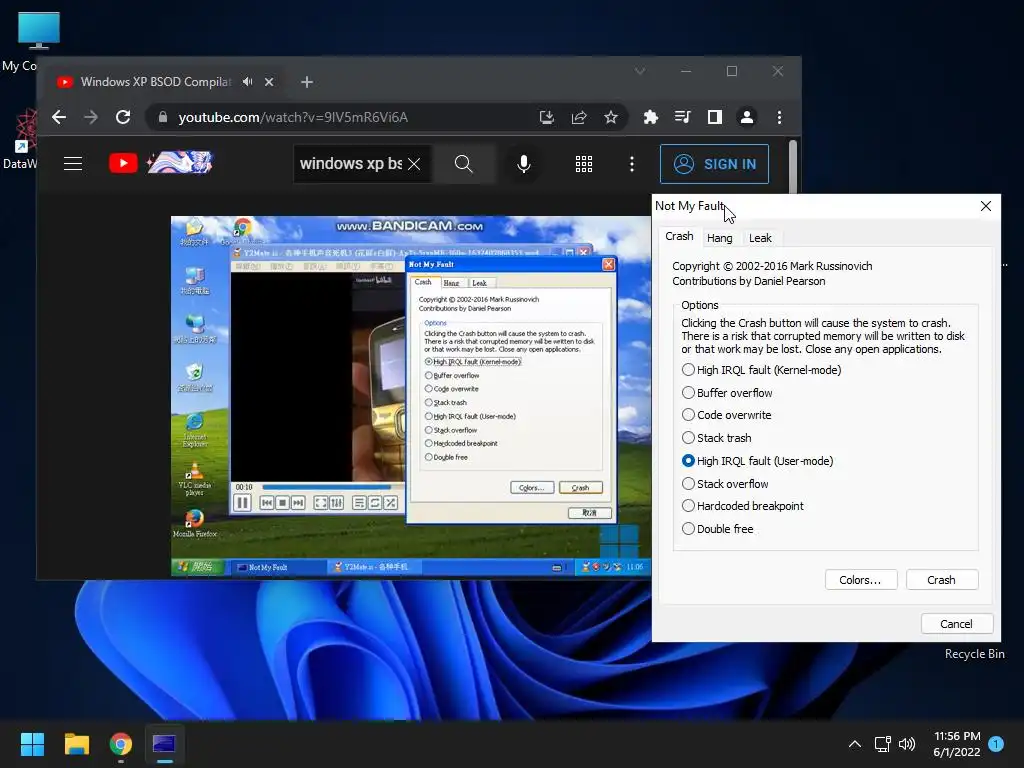Screen dimensions: 1024x768
Task: Click the site lock icon in address bar
Action: [x=163, y=117]
